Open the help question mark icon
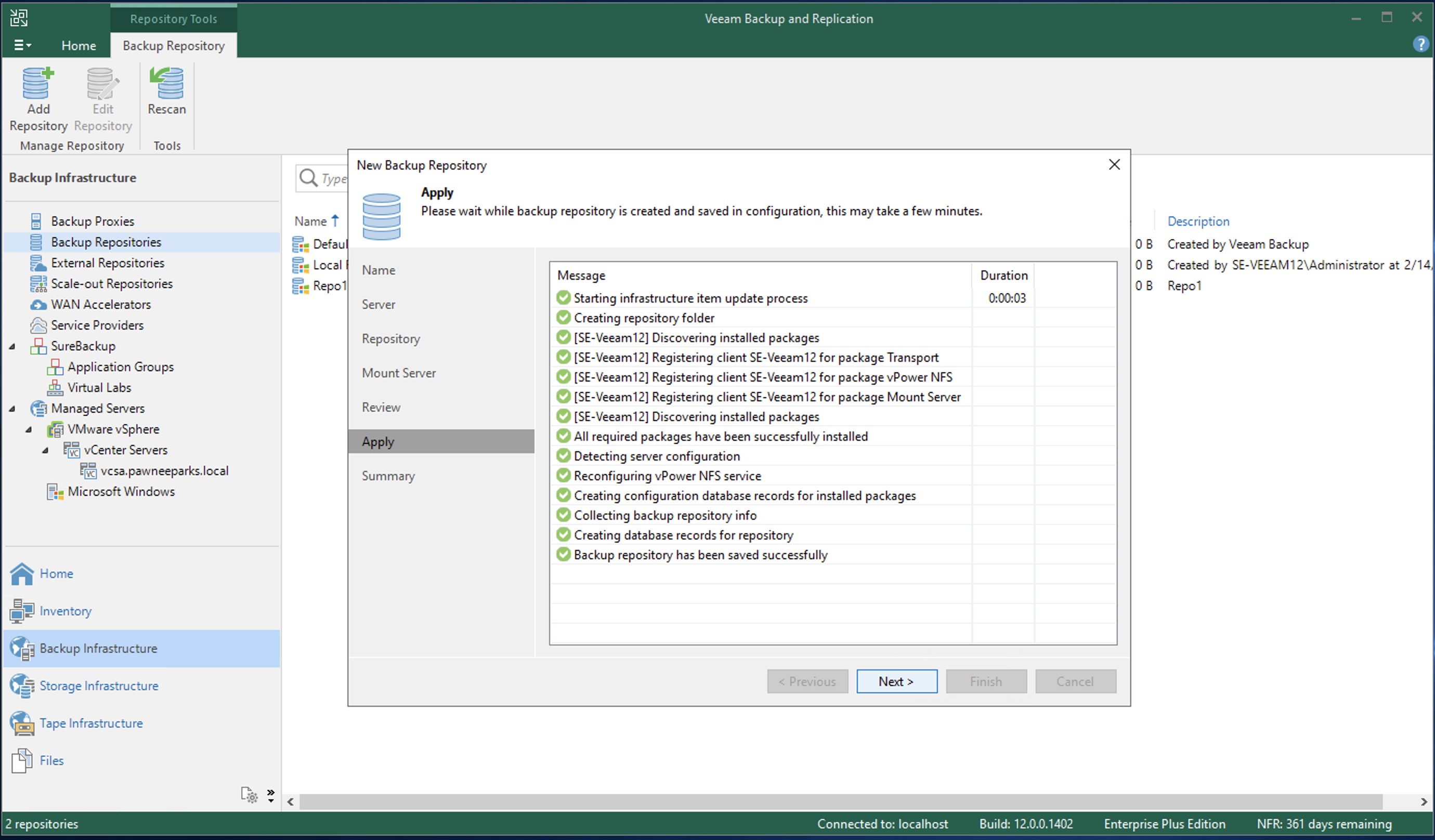Screen dimensions: 1435x840 point(1420,44)
